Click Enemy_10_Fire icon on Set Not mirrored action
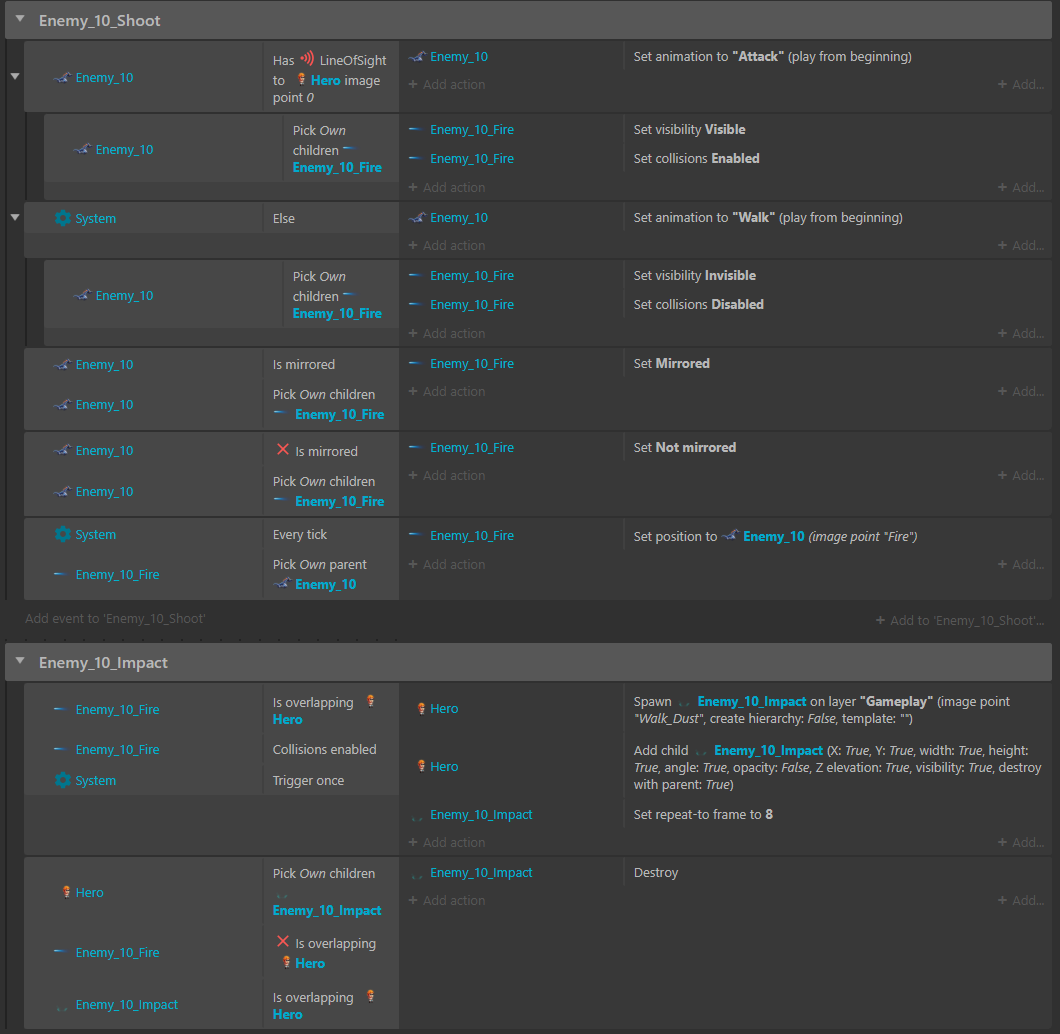Image resolution: width=1060 pixels, height=1034 pixels. [x=418, y=448]
